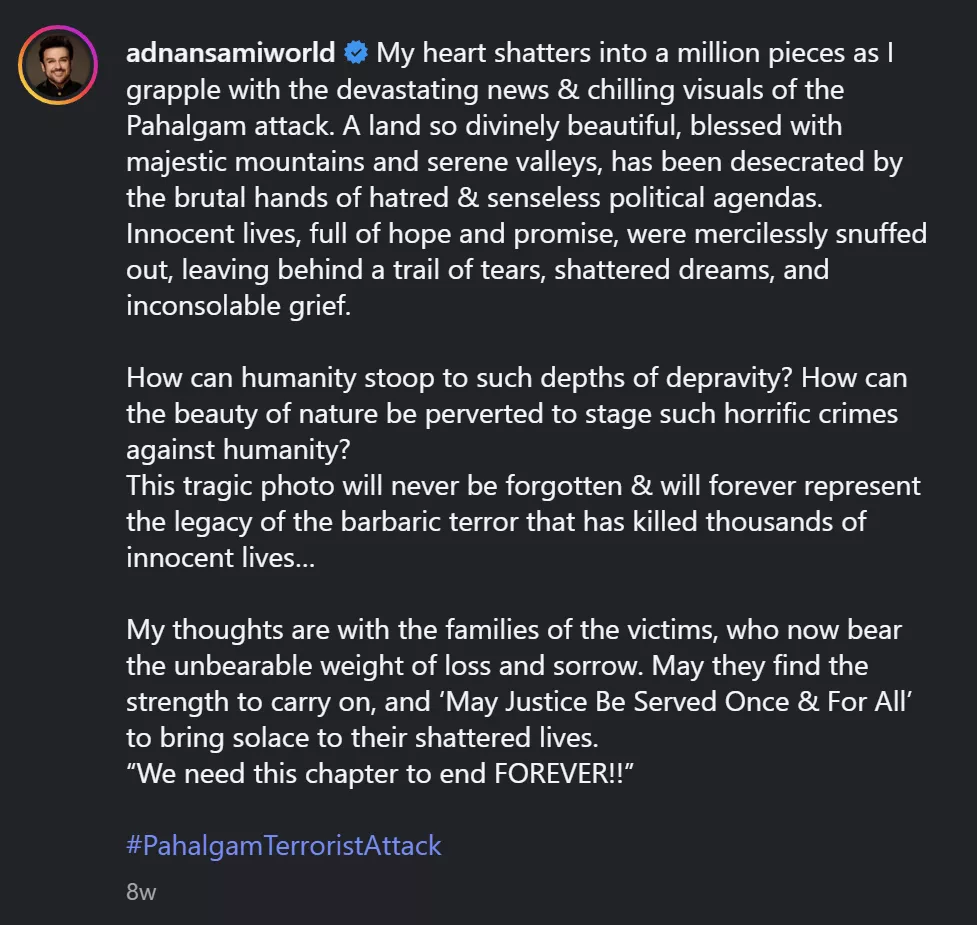The image size is (977, 925).
Task: Click the "against humanity?" line
Action: coord(238,450)
